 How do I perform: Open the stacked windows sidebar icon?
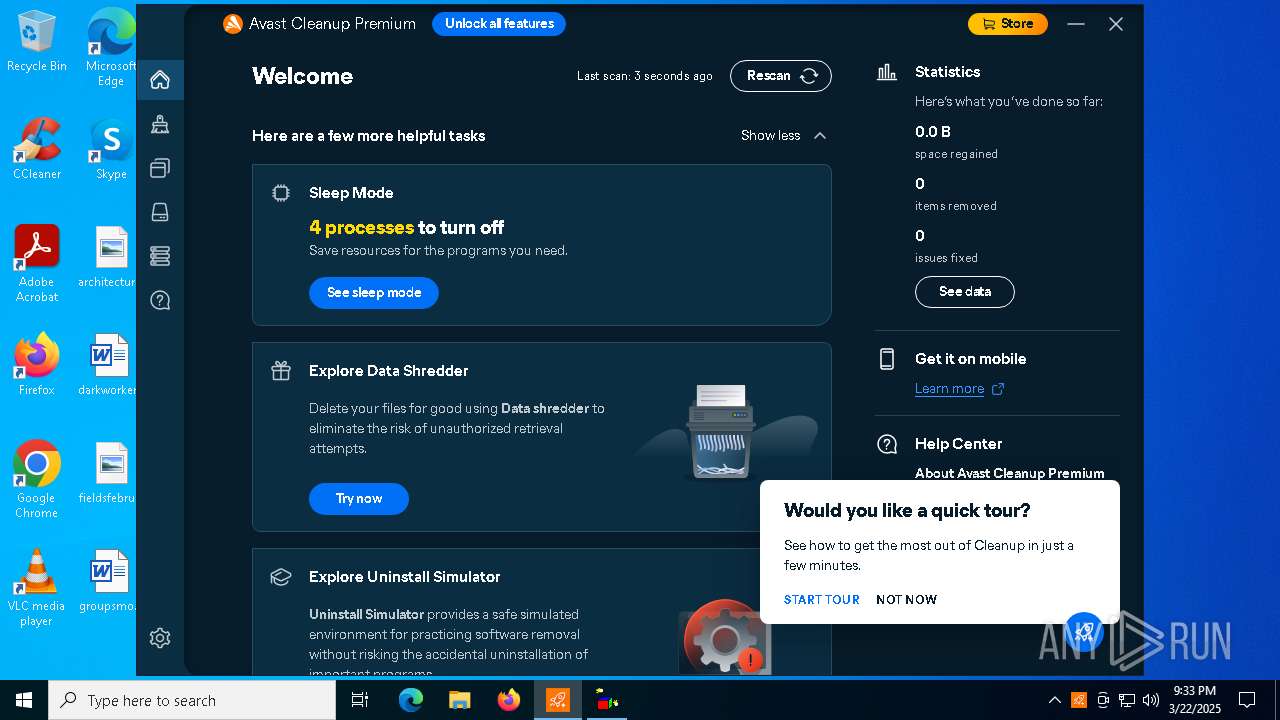point(160,168)
